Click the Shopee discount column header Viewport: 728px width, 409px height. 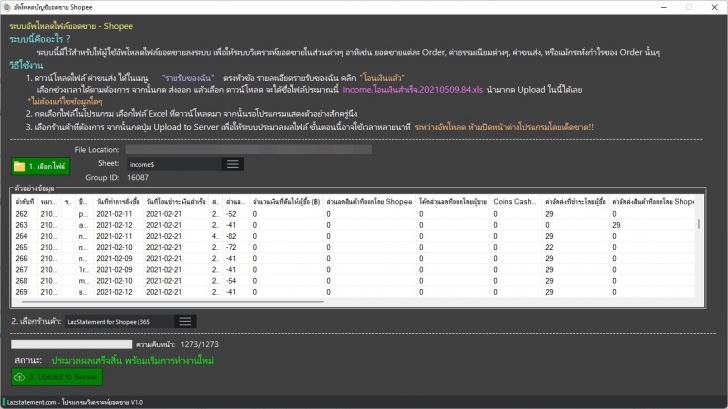(369, 201)
